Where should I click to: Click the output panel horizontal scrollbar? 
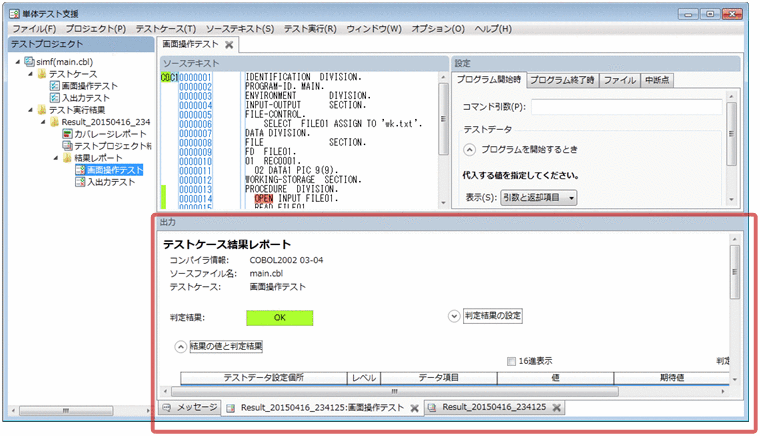(x=444, y=391)
